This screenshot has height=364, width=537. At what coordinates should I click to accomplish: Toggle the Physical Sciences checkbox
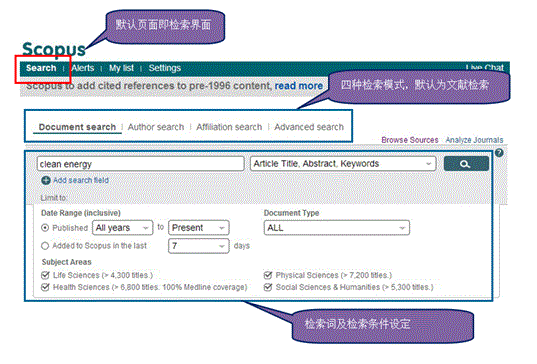pos(268,275)
